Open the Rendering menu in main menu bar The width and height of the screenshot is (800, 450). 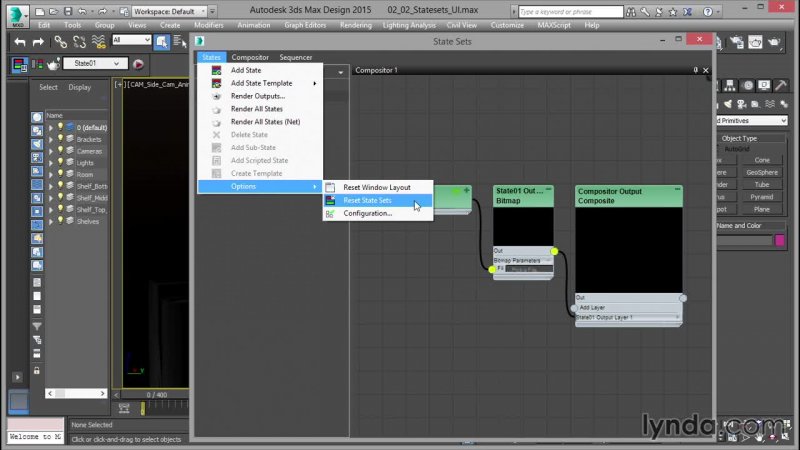click(356, 25)
